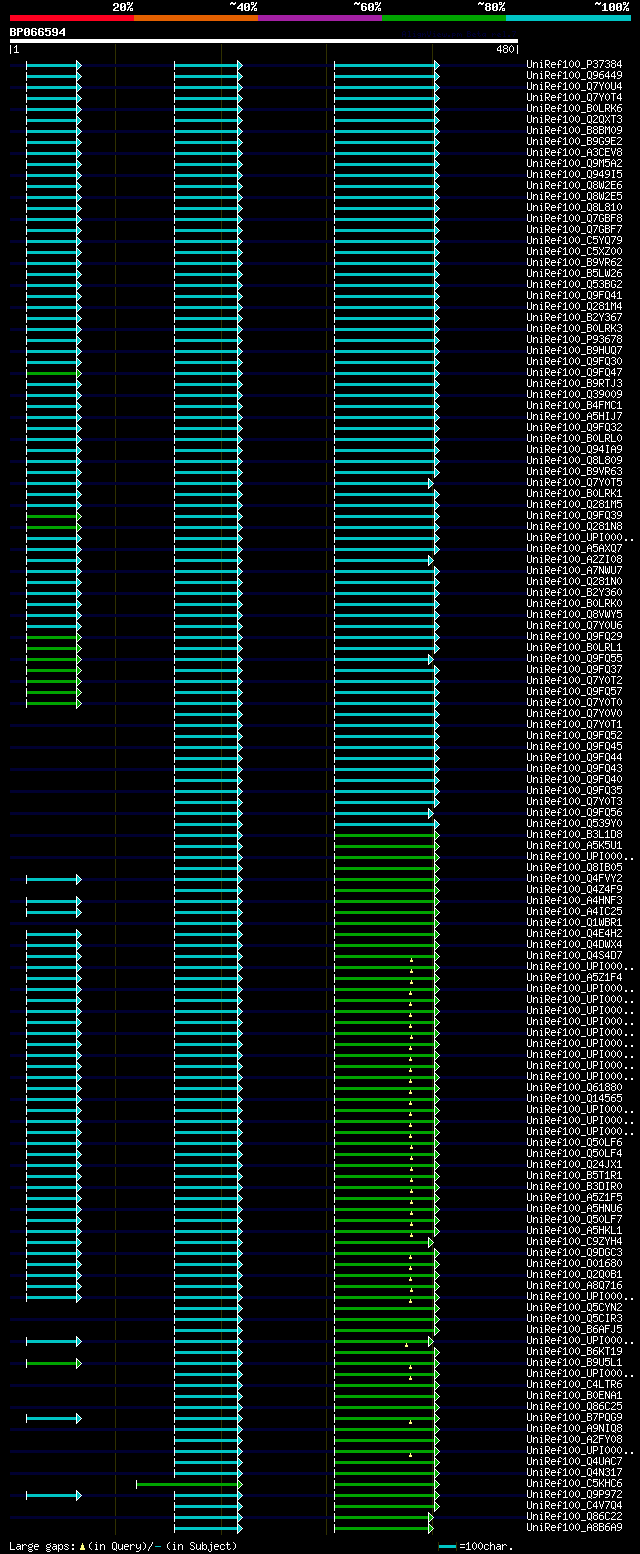Select hit UniRef100_B9RTJ3
The image size is (640, 1554).
(574, 383)
